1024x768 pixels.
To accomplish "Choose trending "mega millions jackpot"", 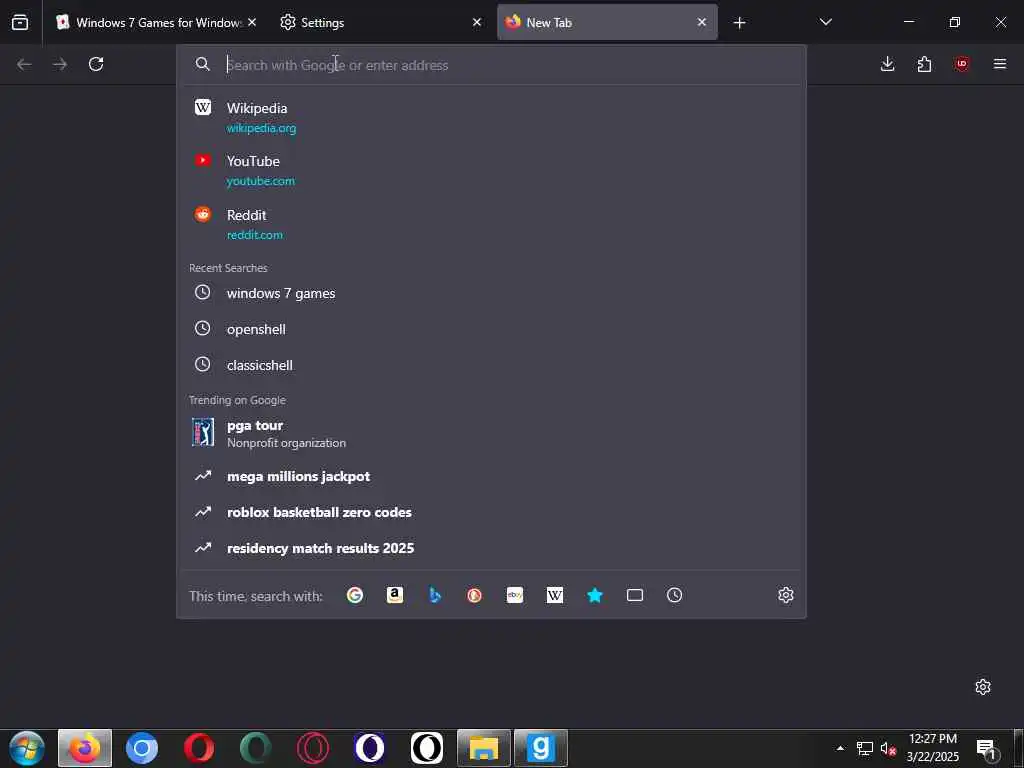I will (x=491, y=476).
